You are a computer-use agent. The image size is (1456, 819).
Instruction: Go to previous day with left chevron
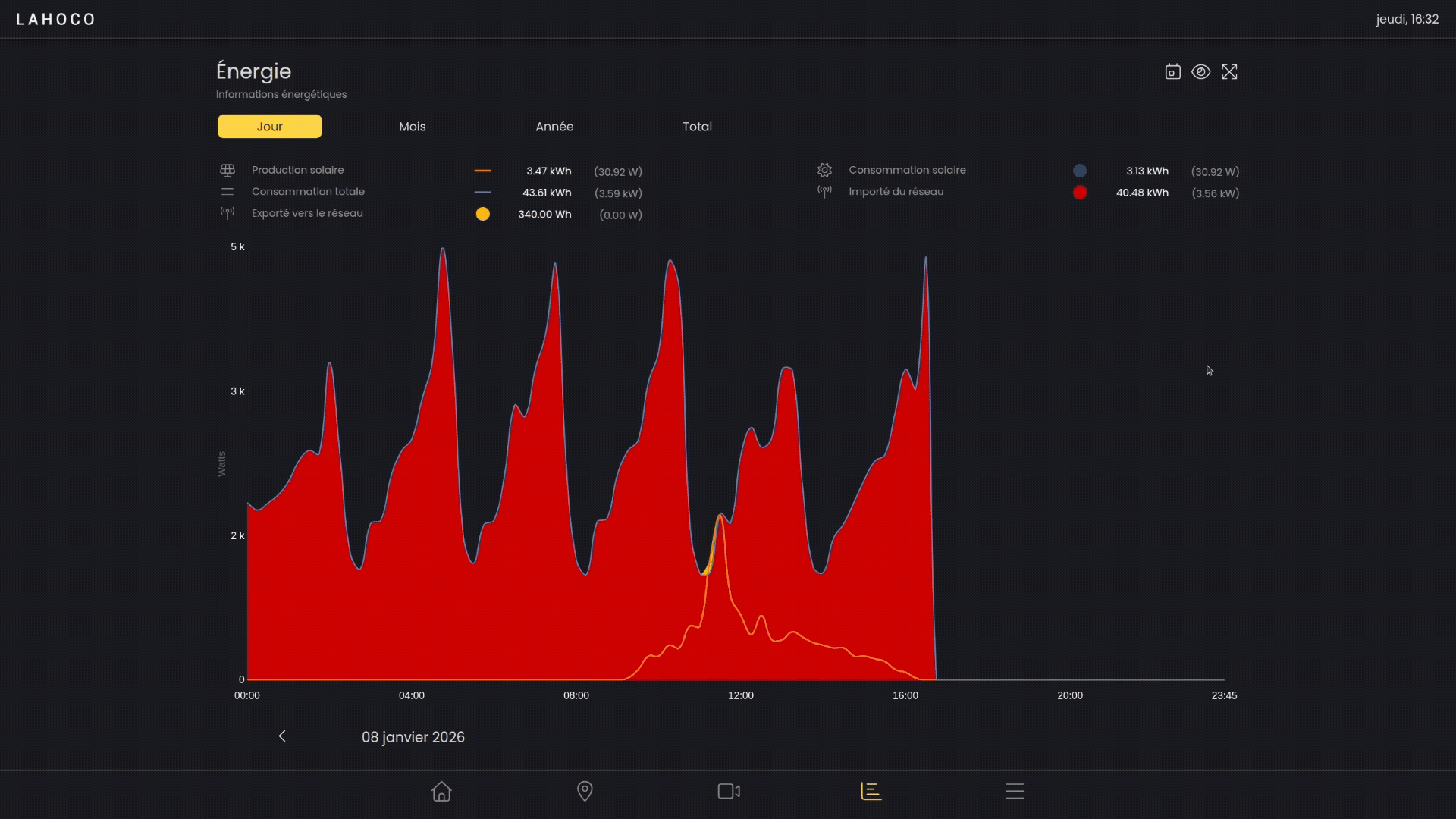pos(282,736)
